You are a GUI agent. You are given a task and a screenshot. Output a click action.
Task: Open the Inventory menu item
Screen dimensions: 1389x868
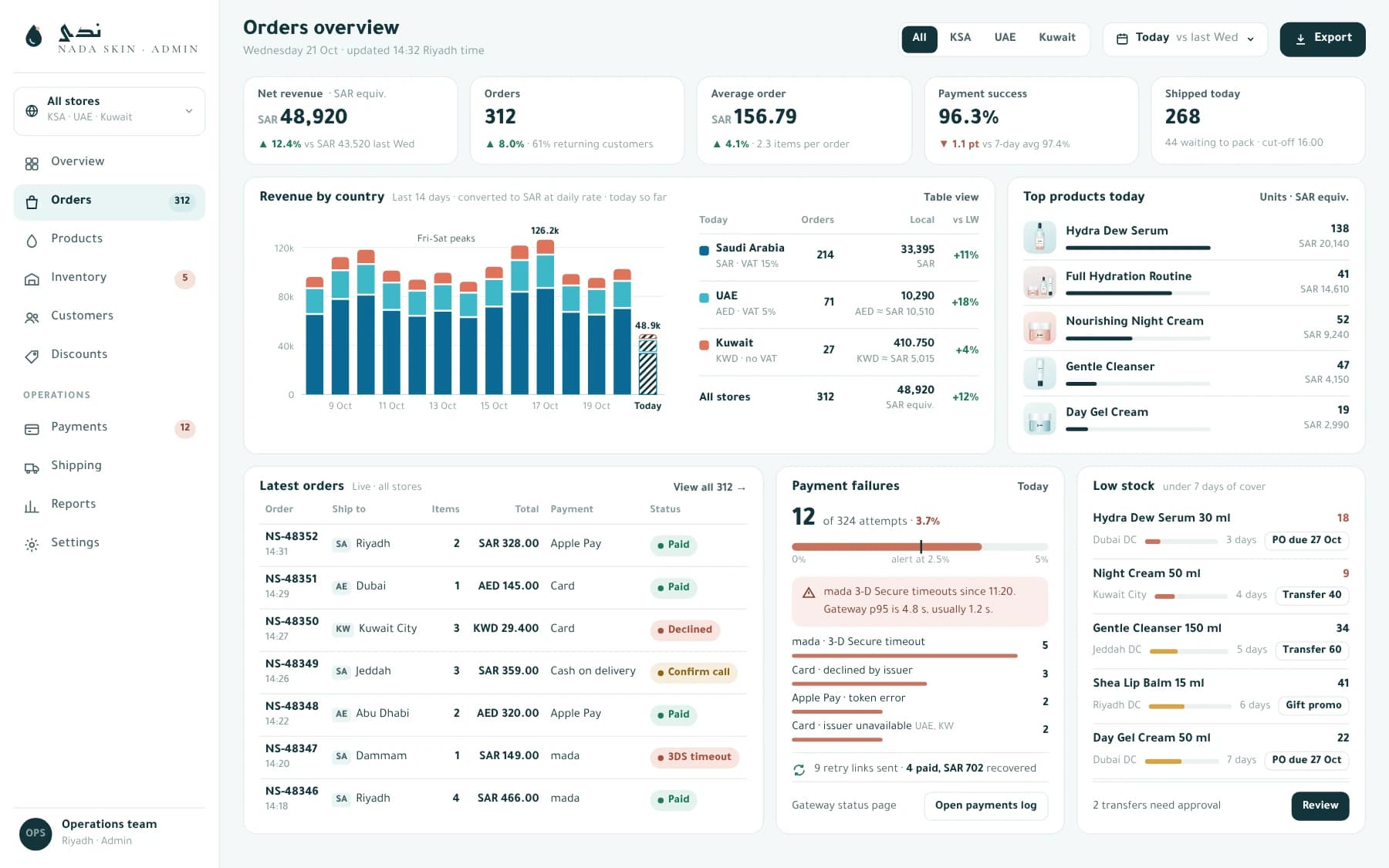[x=110, y=279]
